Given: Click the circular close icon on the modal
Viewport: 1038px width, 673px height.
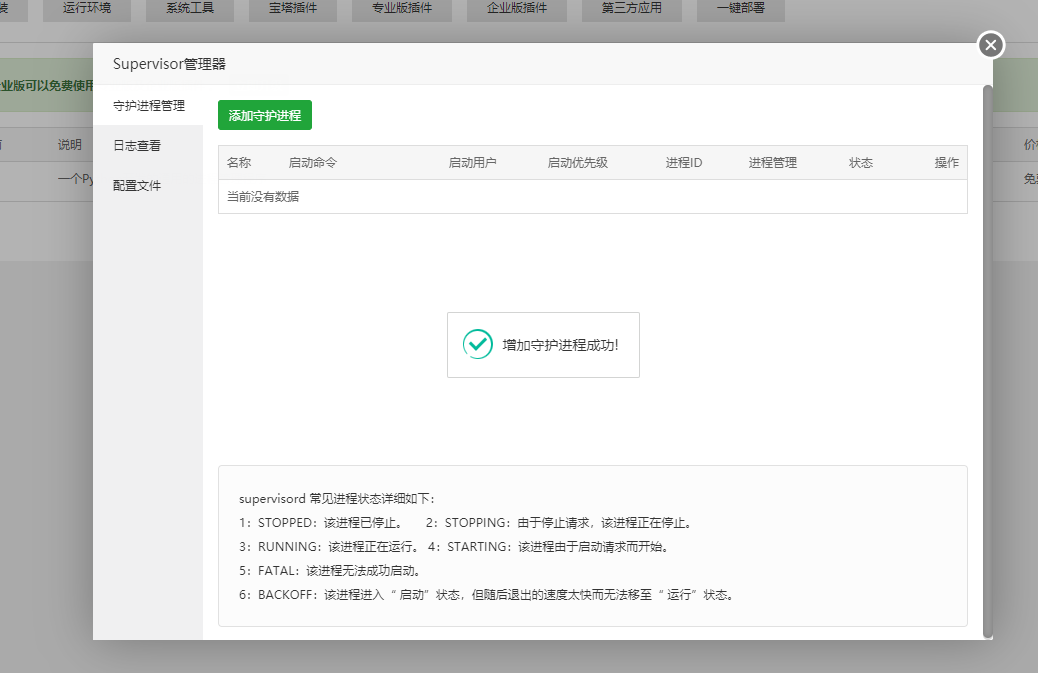Looking at the screenshot, I should point(990,44).
